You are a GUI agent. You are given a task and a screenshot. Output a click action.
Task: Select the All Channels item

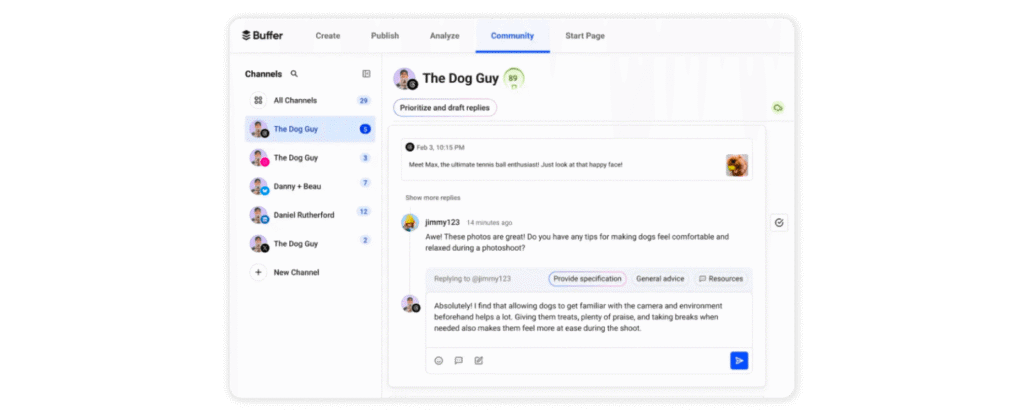[295, 101]
